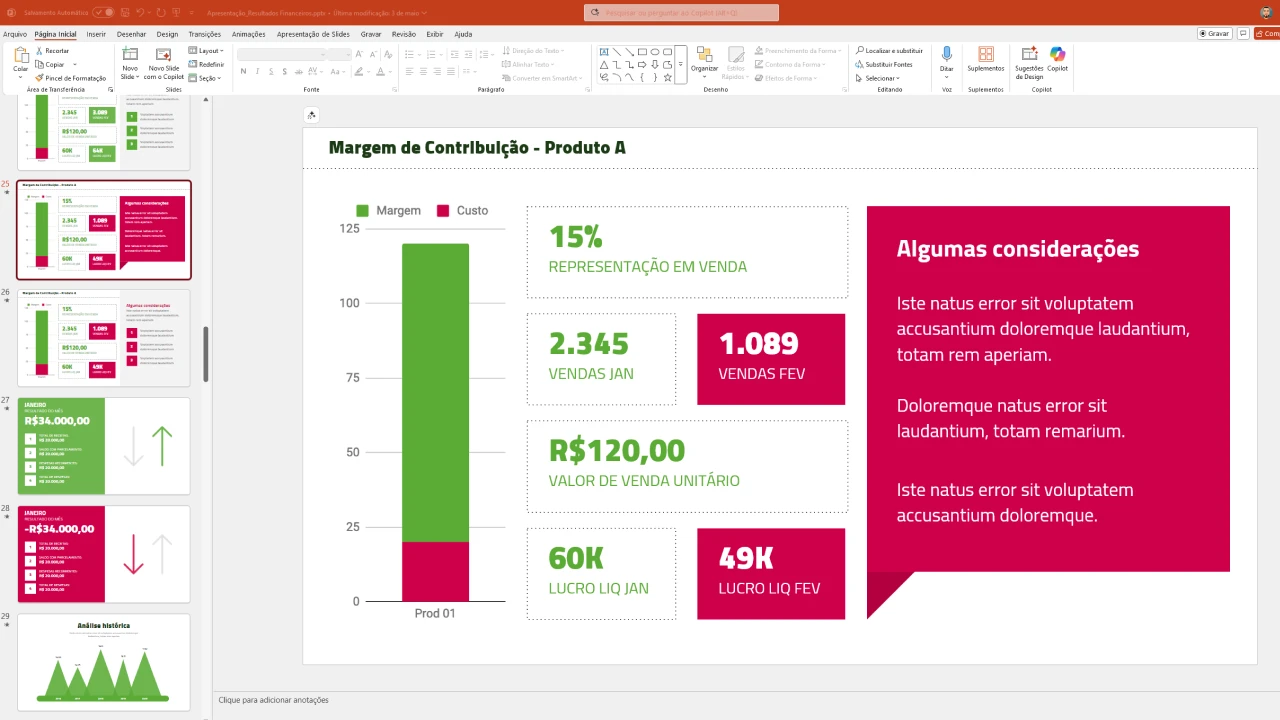Click the Colar paste icon
1280x720 pixels.
[21, 57]
